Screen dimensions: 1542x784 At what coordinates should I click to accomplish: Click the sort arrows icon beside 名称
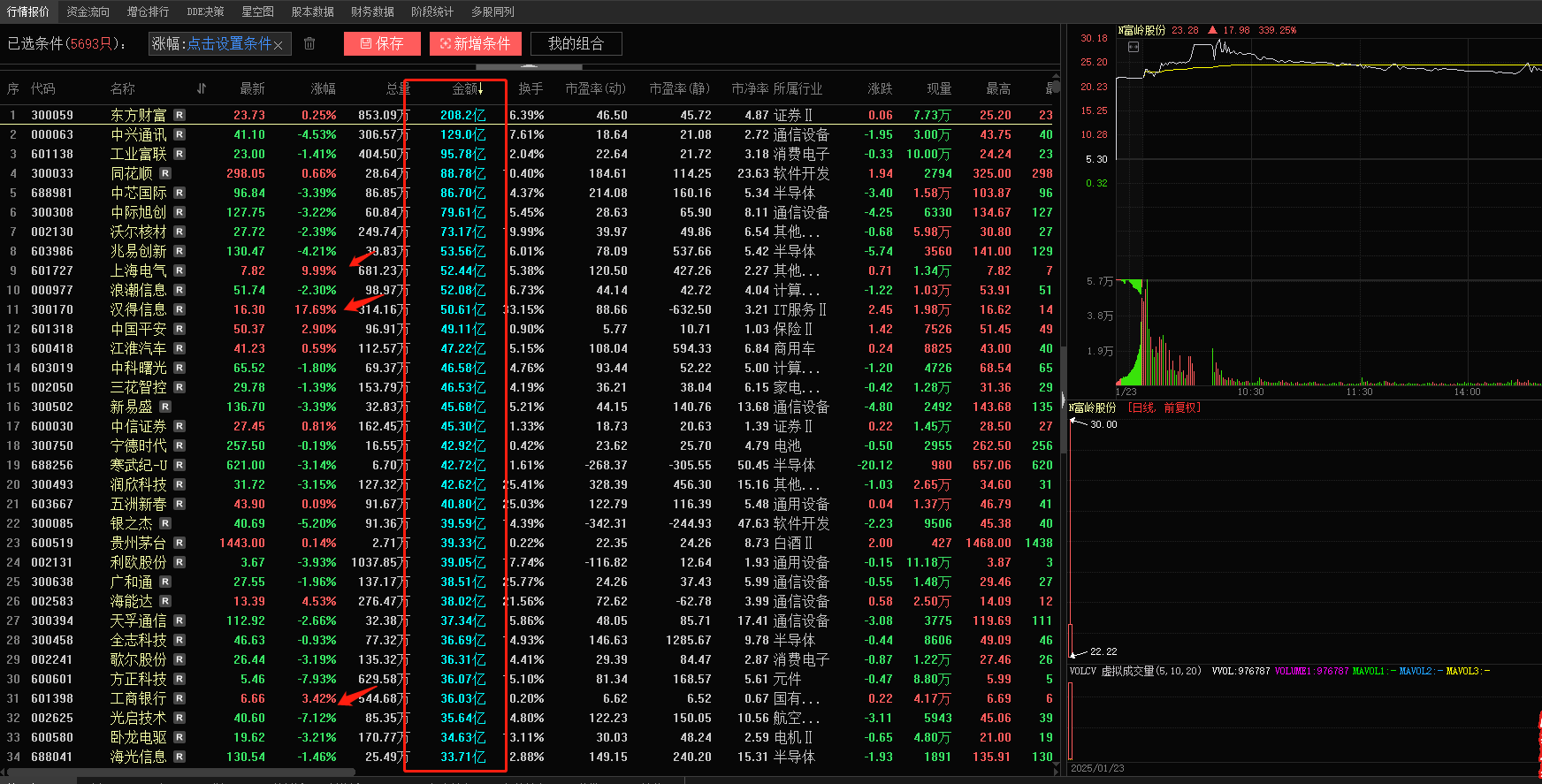[x=202, y=88]
